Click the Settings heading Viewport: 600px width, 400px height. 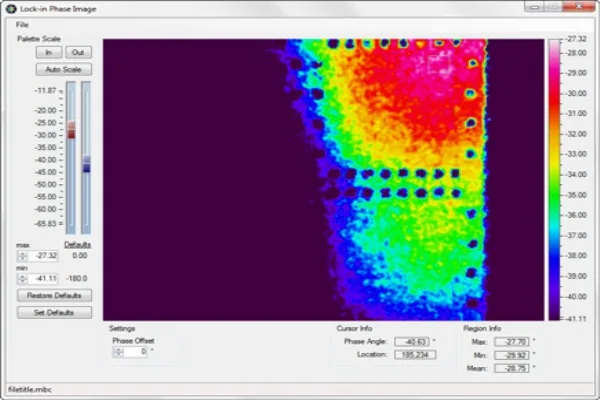(x=122, y=328)
